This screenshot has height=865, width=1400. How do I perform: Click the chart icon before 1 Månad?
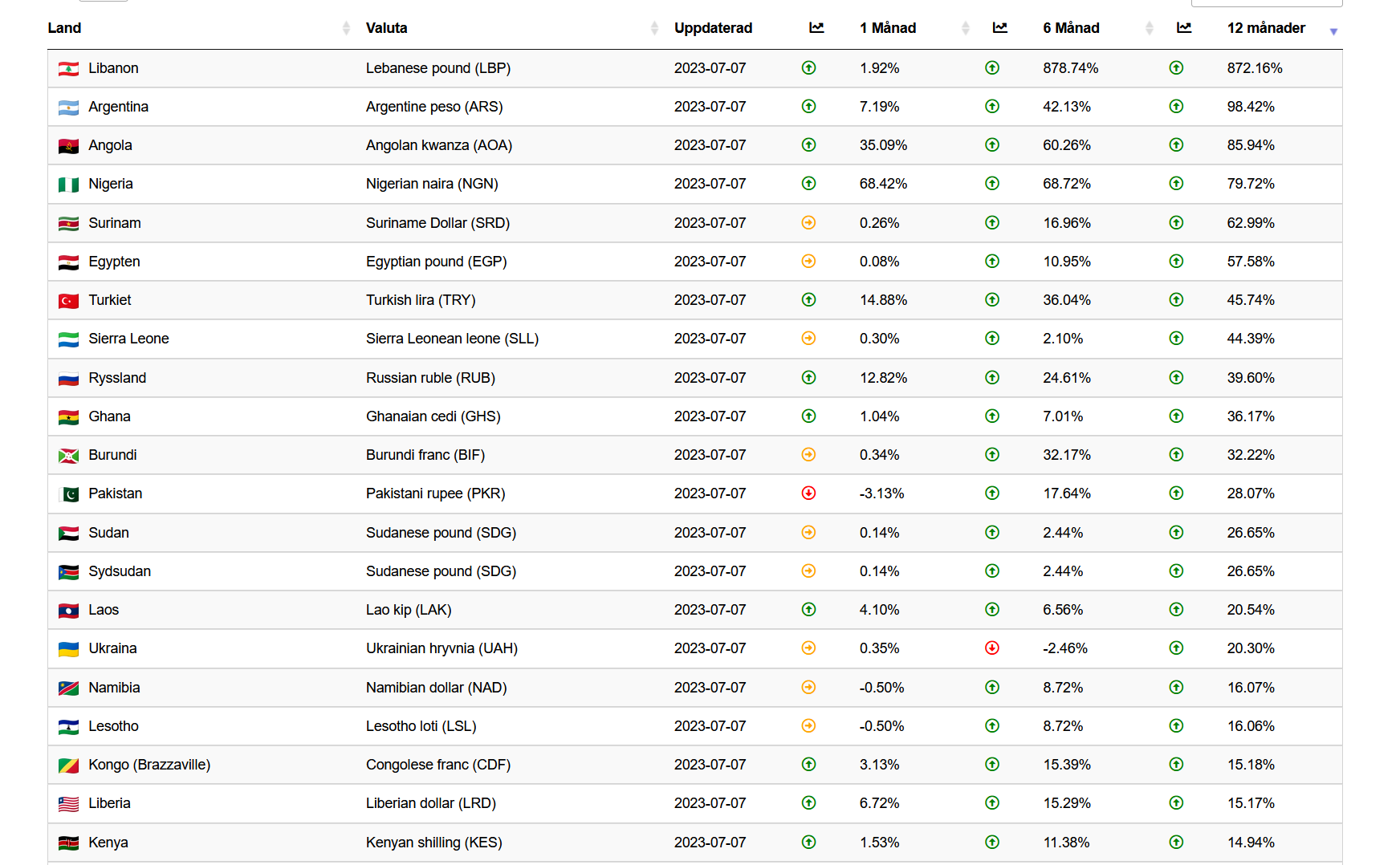click(816, 28)
